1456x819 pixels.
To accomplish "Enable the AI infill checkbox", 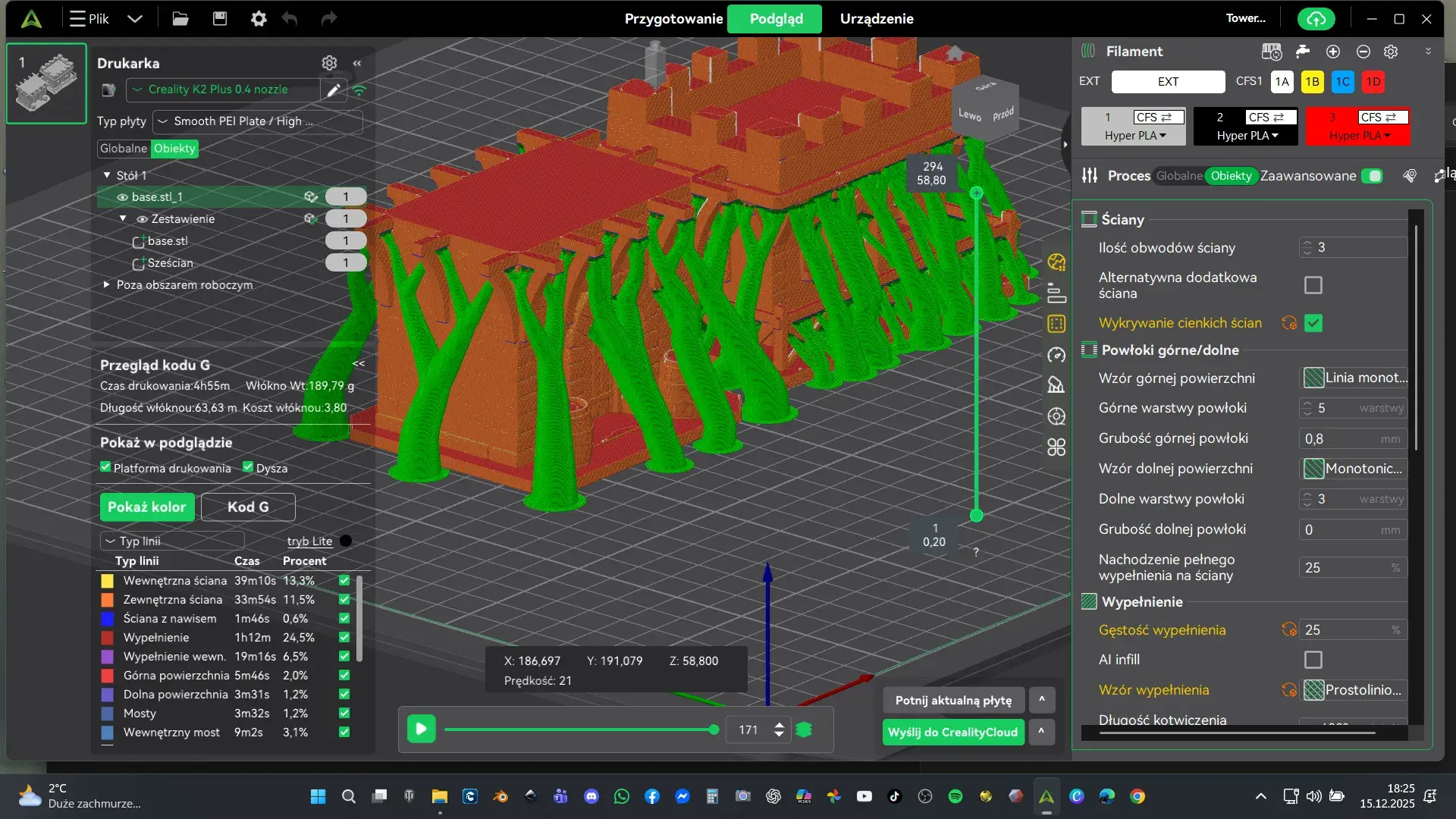I will tap(1313, 660).
